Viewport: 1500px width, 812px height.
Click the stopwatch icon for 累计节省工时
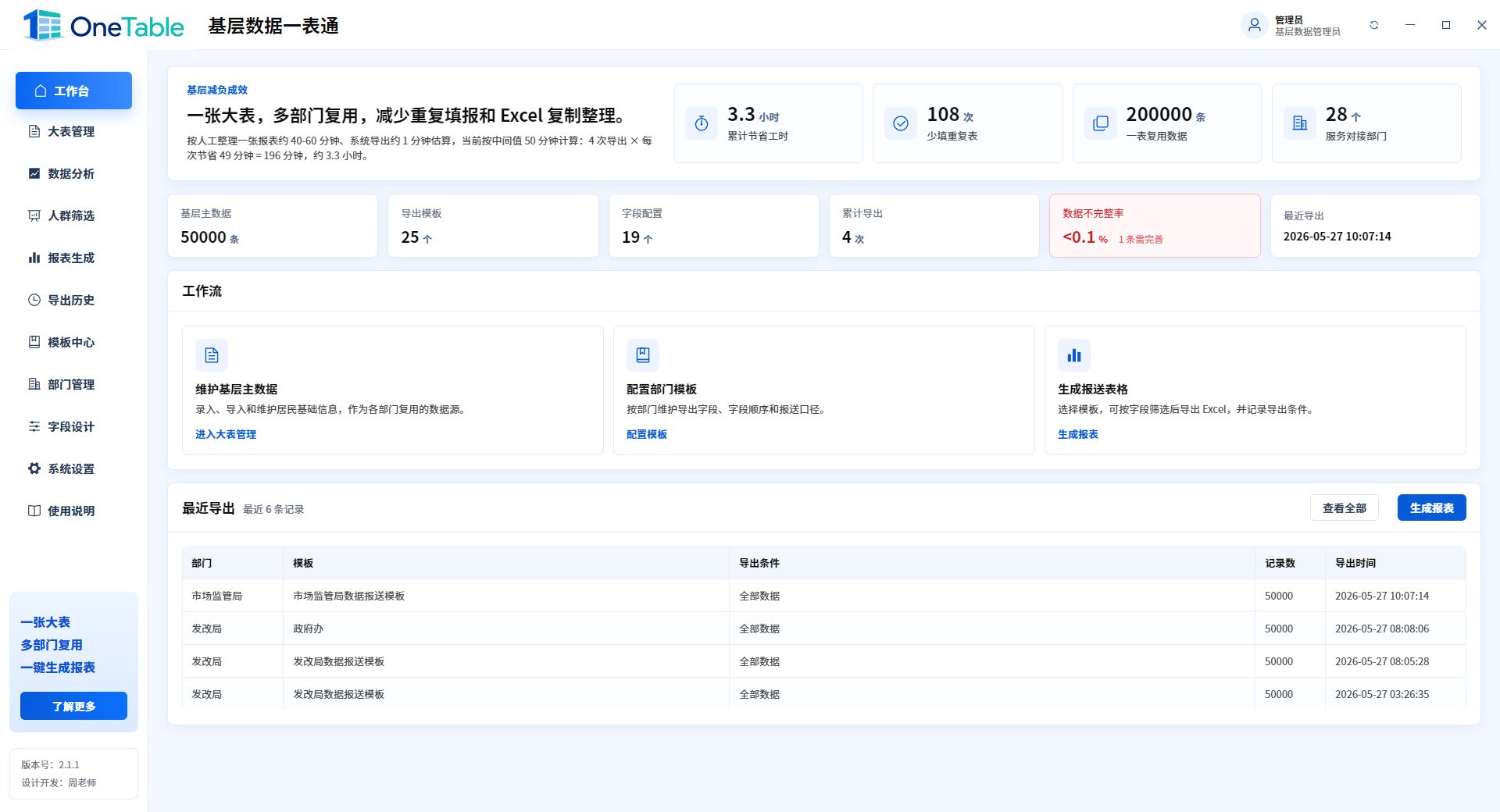click(x=702, y=123)
